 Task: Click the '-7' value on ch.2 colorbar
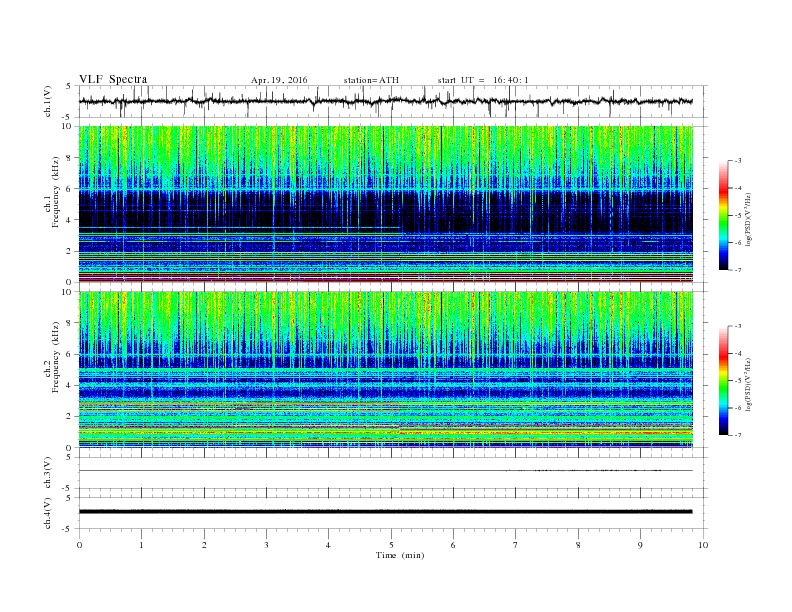tap(738, 435)
